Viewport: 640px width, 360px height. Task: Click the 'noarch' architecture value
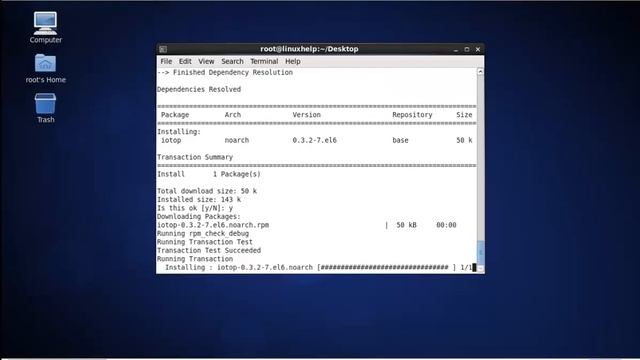pos(237,140)
